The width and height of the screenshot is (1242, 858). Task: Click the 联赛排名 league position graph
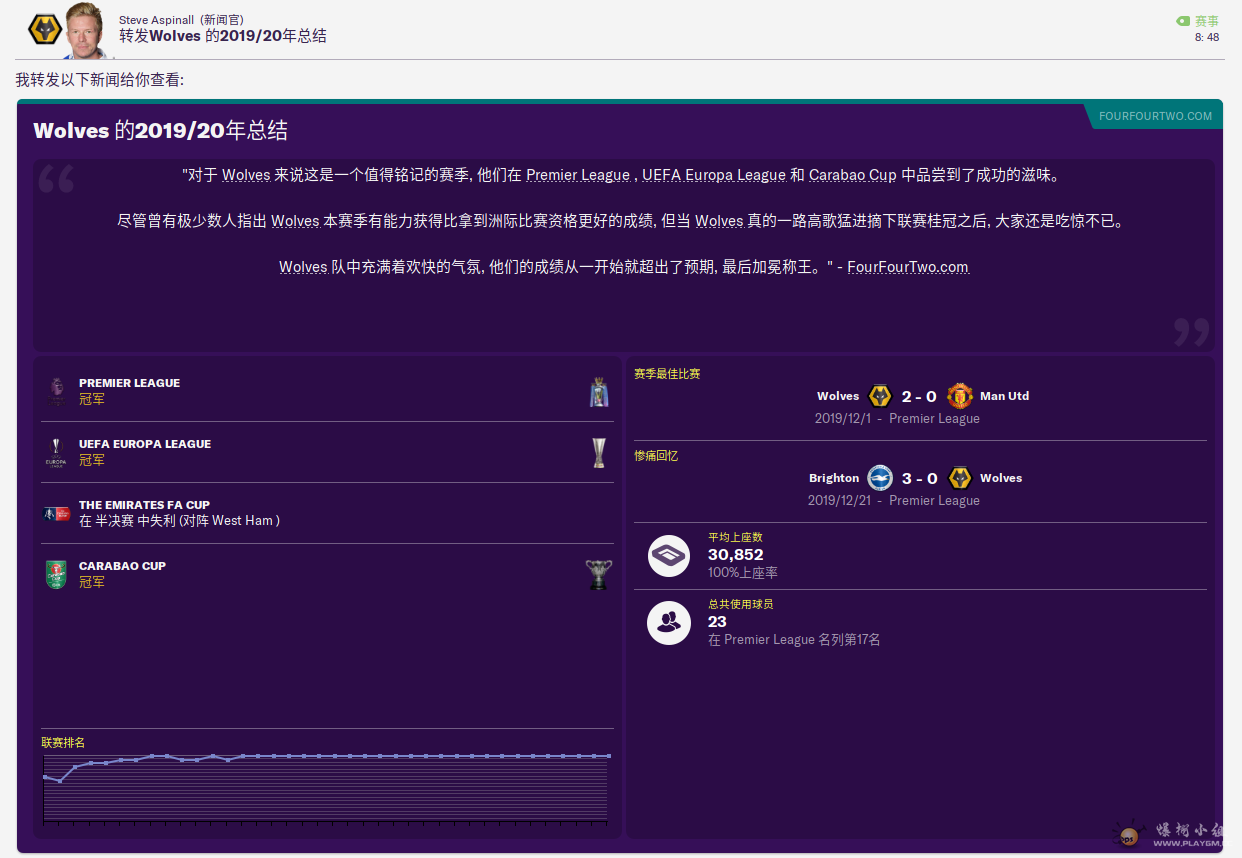(x=327, y=788)
